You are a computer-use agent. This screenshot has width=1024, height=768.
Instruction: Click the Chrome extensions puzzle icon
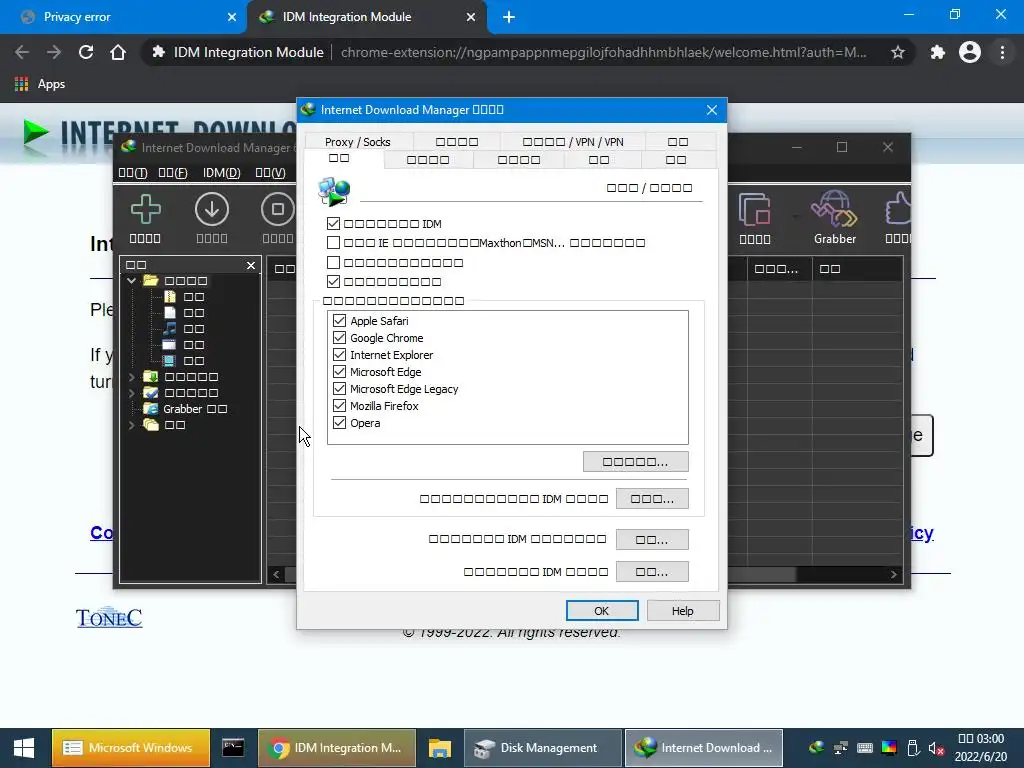coord(938,52)
